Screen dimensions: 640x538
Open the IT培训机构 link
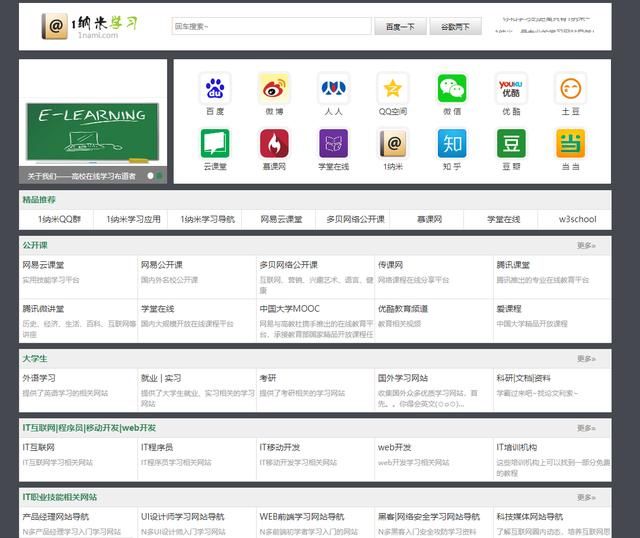[517, 448]
